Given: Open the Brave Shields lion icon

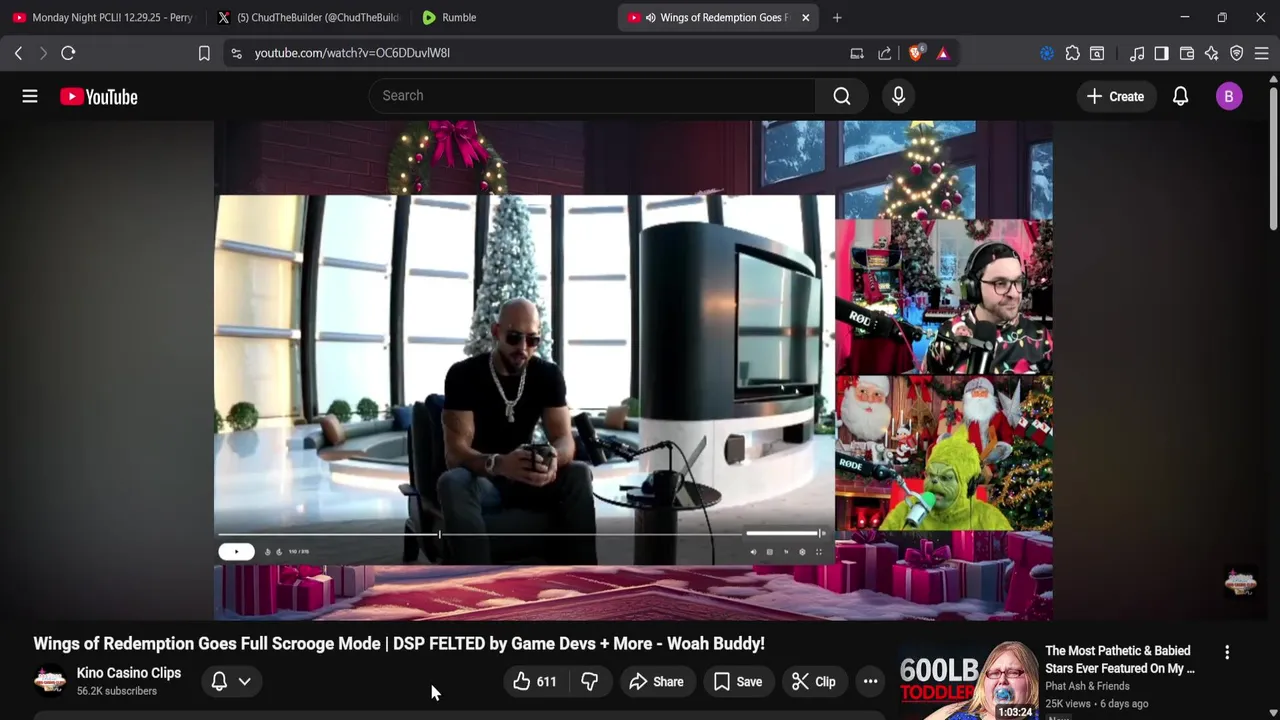Looking at the screenshot, I should pos(915,53).
